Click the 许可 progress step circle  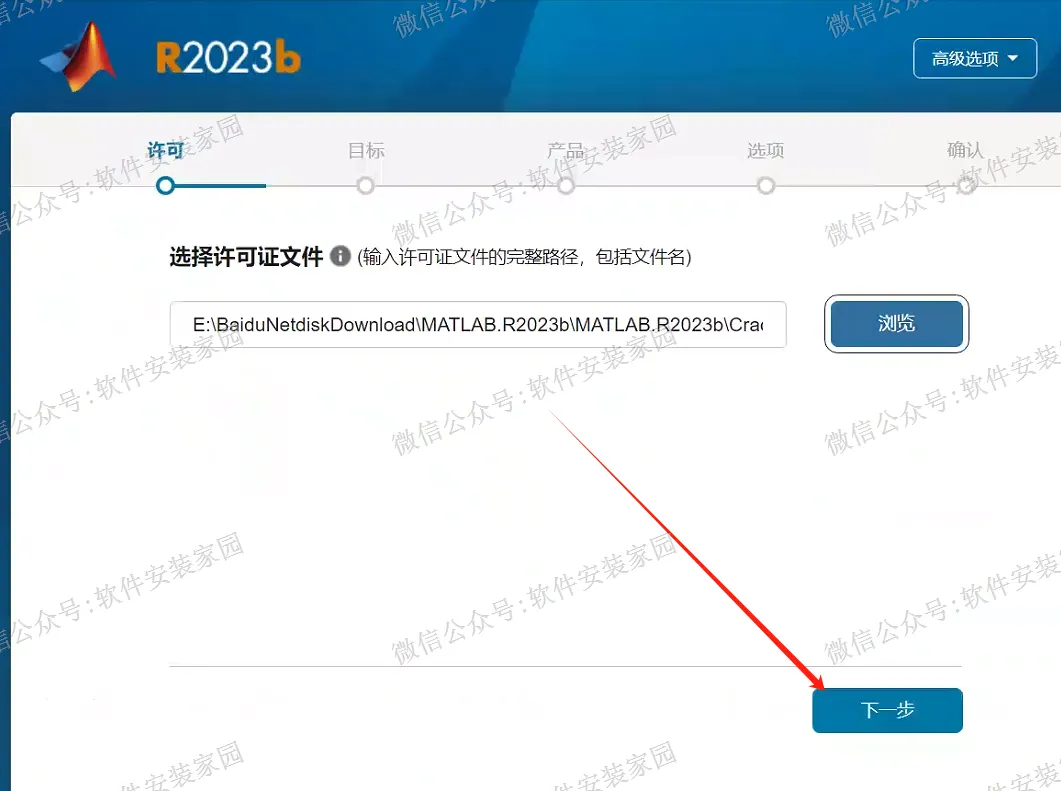[165, 185]
